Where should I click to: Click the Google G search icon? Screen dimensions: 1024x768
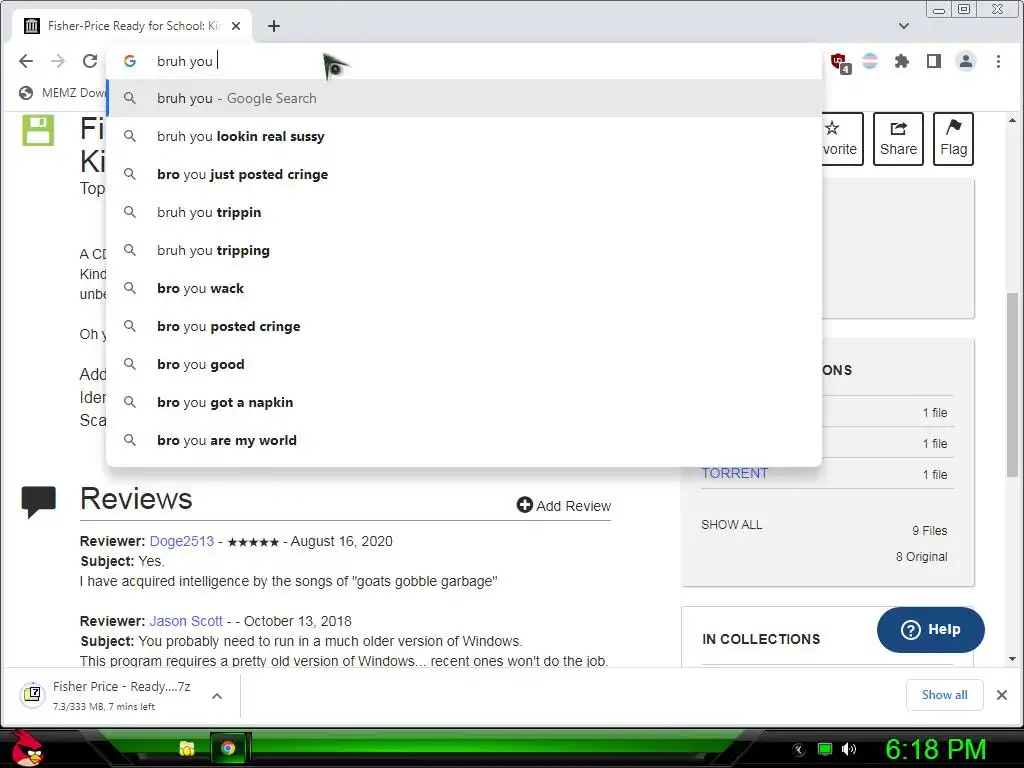tap(130, 61)
